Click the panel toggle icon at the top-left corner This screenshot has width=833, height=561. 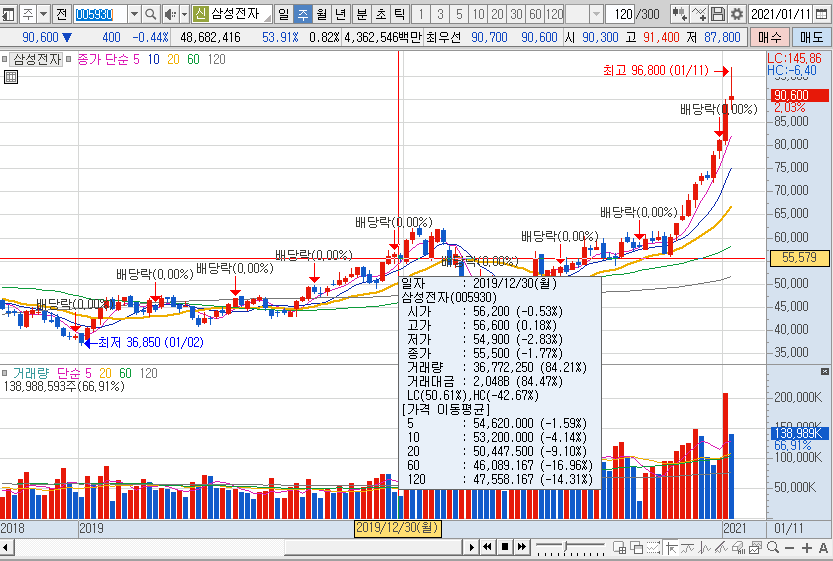coord(8,14)
